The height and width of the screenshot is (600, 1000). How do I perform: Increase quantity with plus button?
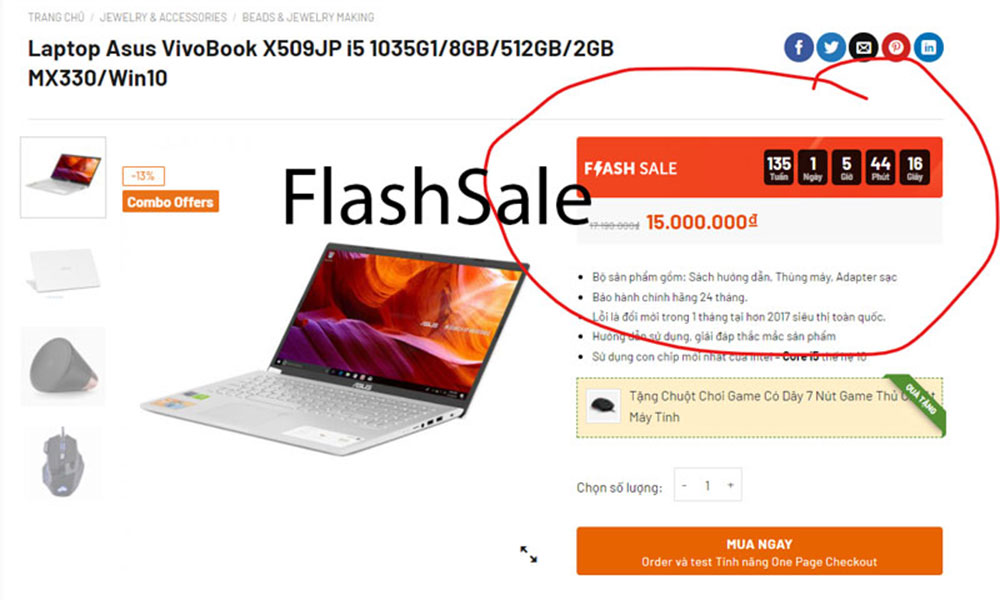click(730, 485)
